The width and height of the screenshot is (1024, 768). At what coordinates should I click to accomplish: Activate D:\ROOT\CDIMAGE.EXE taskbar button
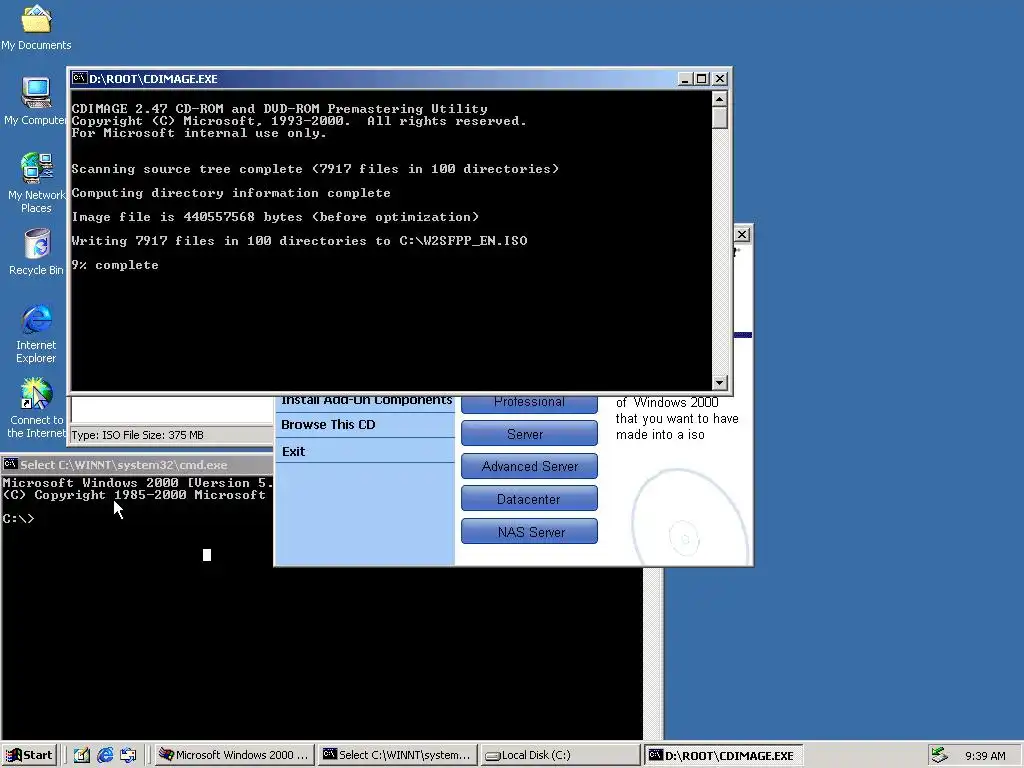pos(723,755)
